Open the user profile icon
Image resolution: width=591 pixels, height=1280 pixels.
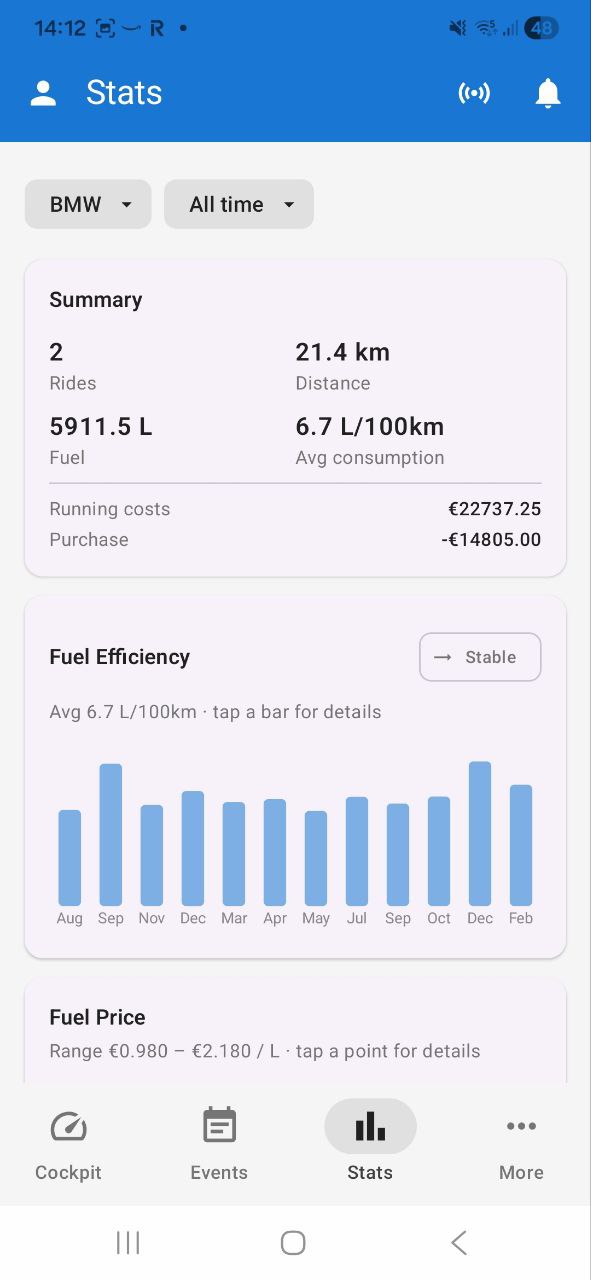pos(43,92)
